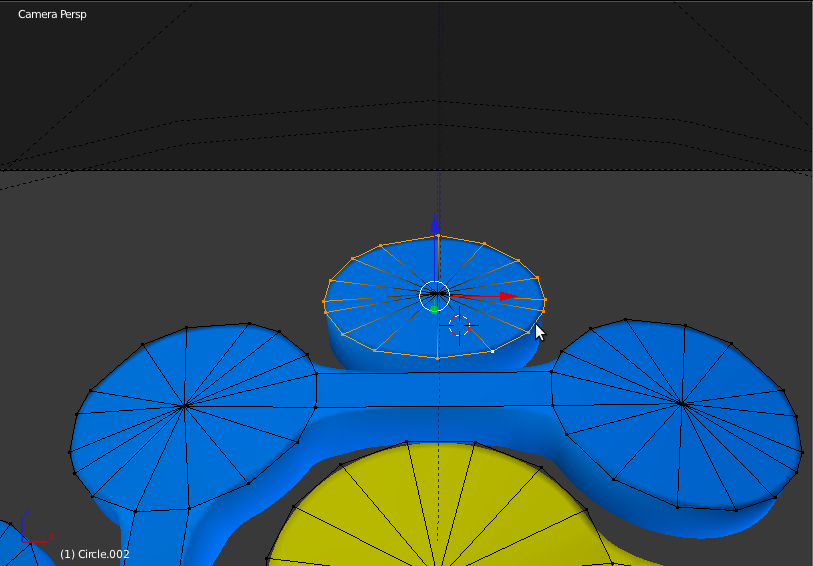Click the red-white 3D cursor
The height and width of the screenshot is (566, 813).
pos(459,326)
